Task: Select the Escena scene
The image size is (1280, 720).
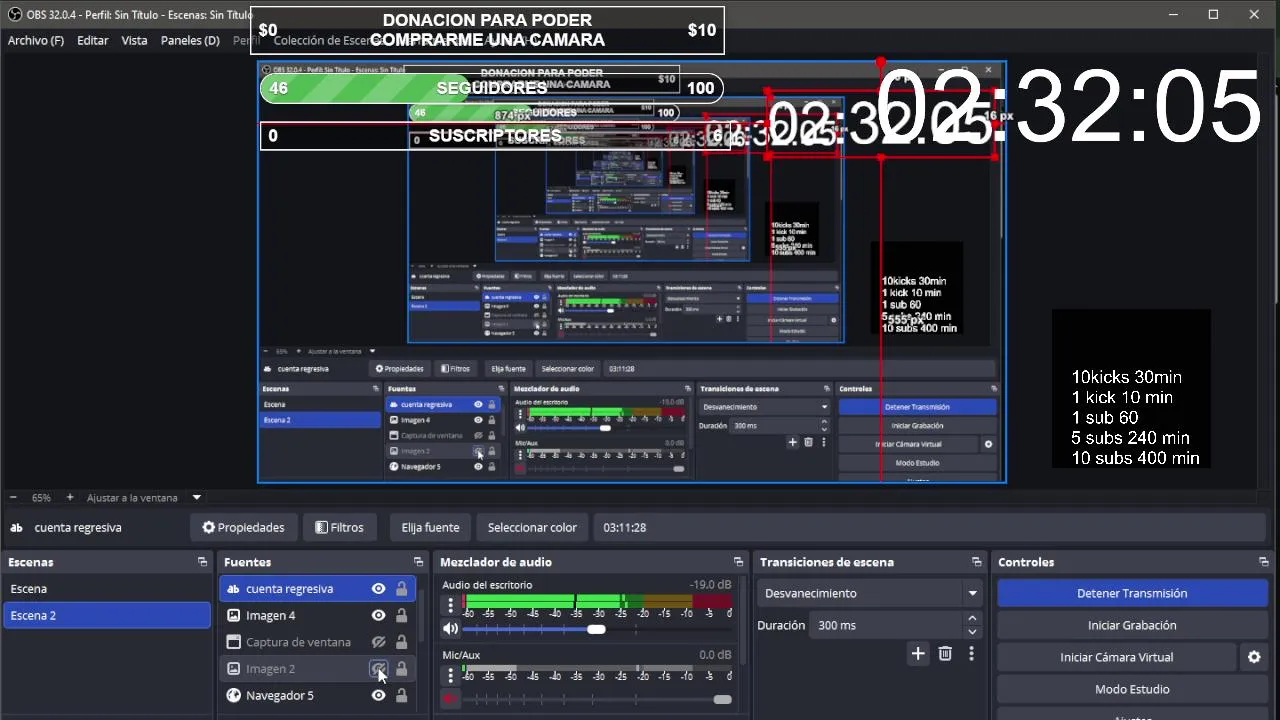Action: coord(107,589)
